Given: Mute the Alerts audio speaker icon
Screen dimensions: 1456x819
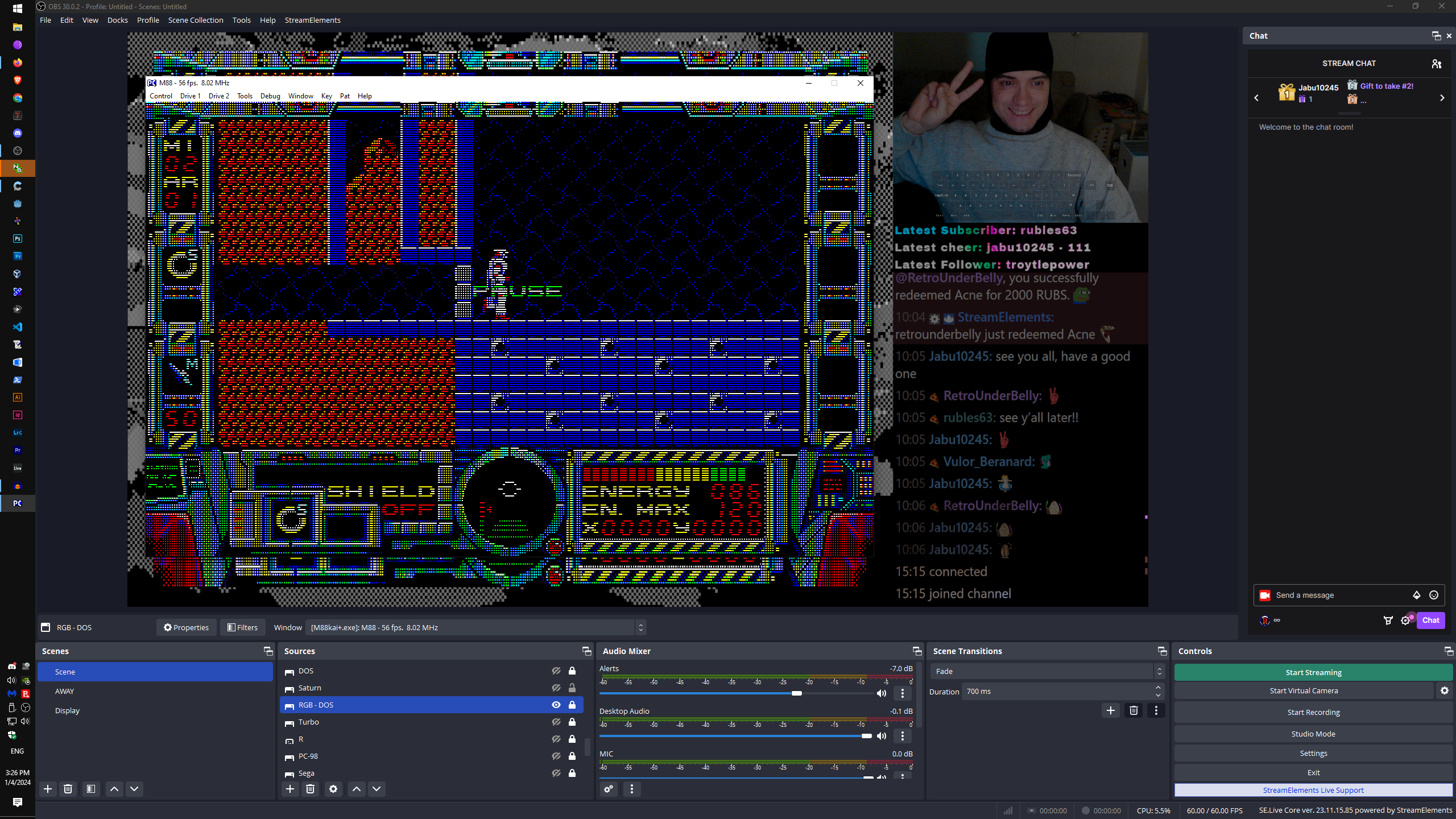Looking at the screenshot, I should coord(882,693).
